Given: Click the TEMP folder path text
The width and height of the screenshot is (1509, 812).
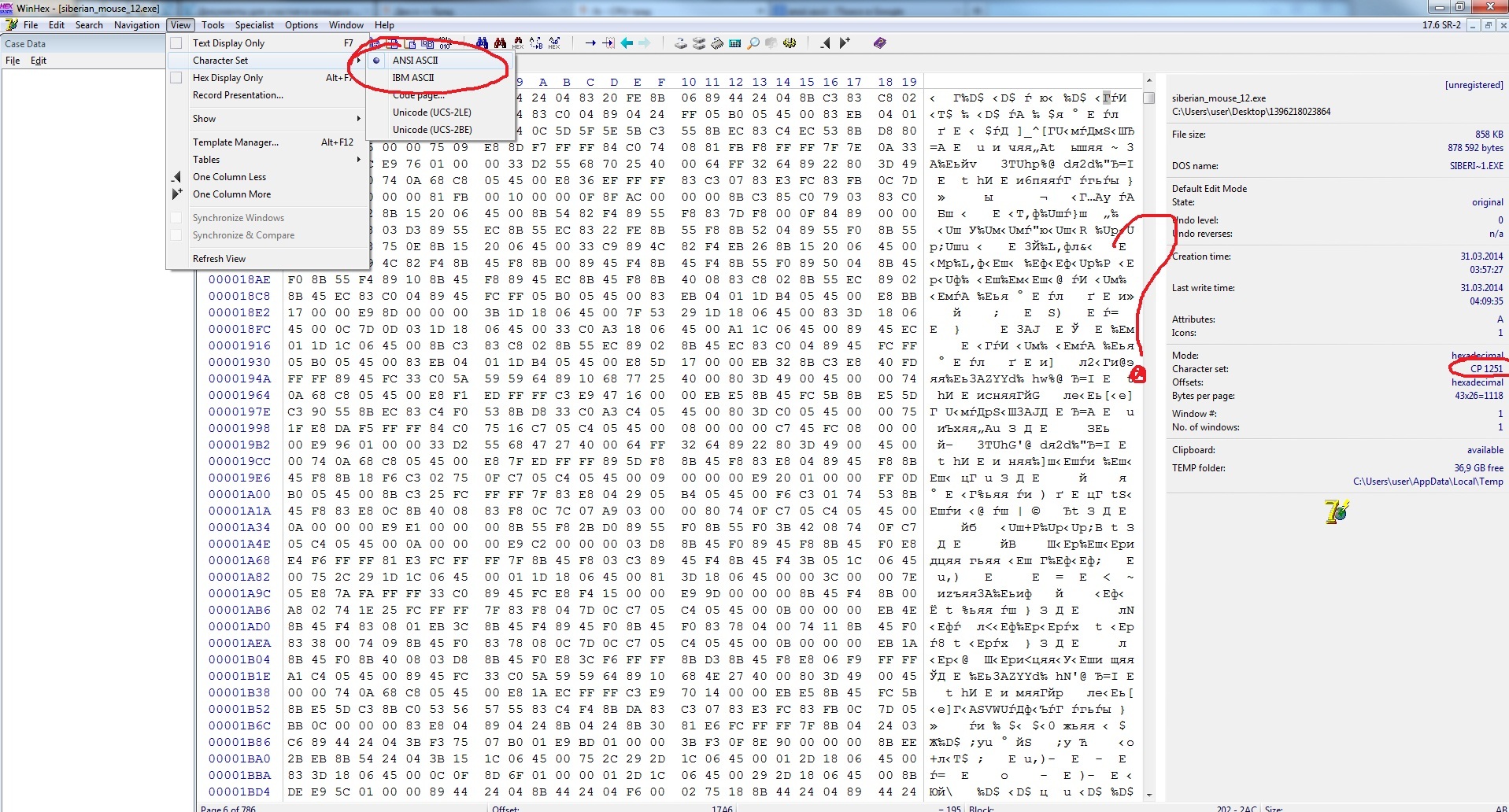Looking at the screenshot, I should point(1428,482).
